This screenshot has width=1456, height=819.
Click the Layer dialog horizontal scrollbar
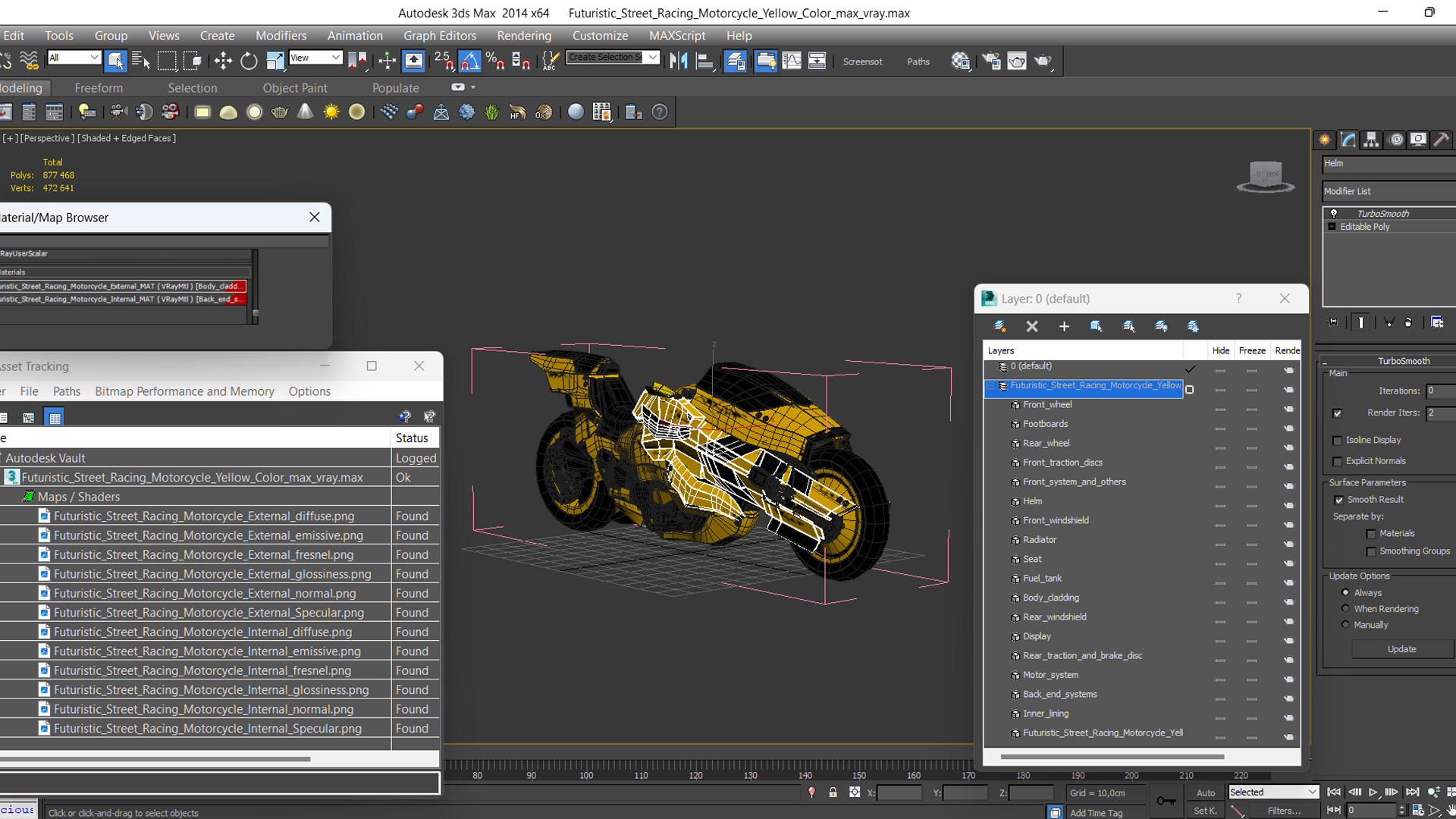(x=1112, y=757)
